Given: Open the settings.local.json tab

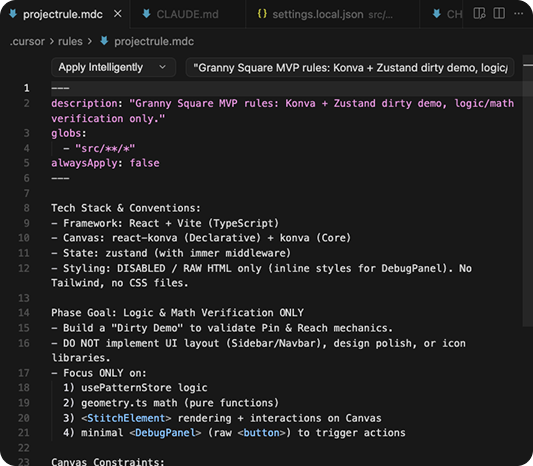Looking at the screenshot, I should pos(332,14).
